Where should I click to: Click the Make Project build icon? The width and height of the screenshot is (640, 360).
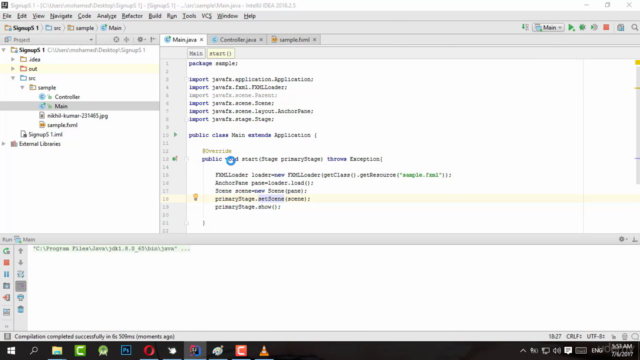click(x=525, y=27)
